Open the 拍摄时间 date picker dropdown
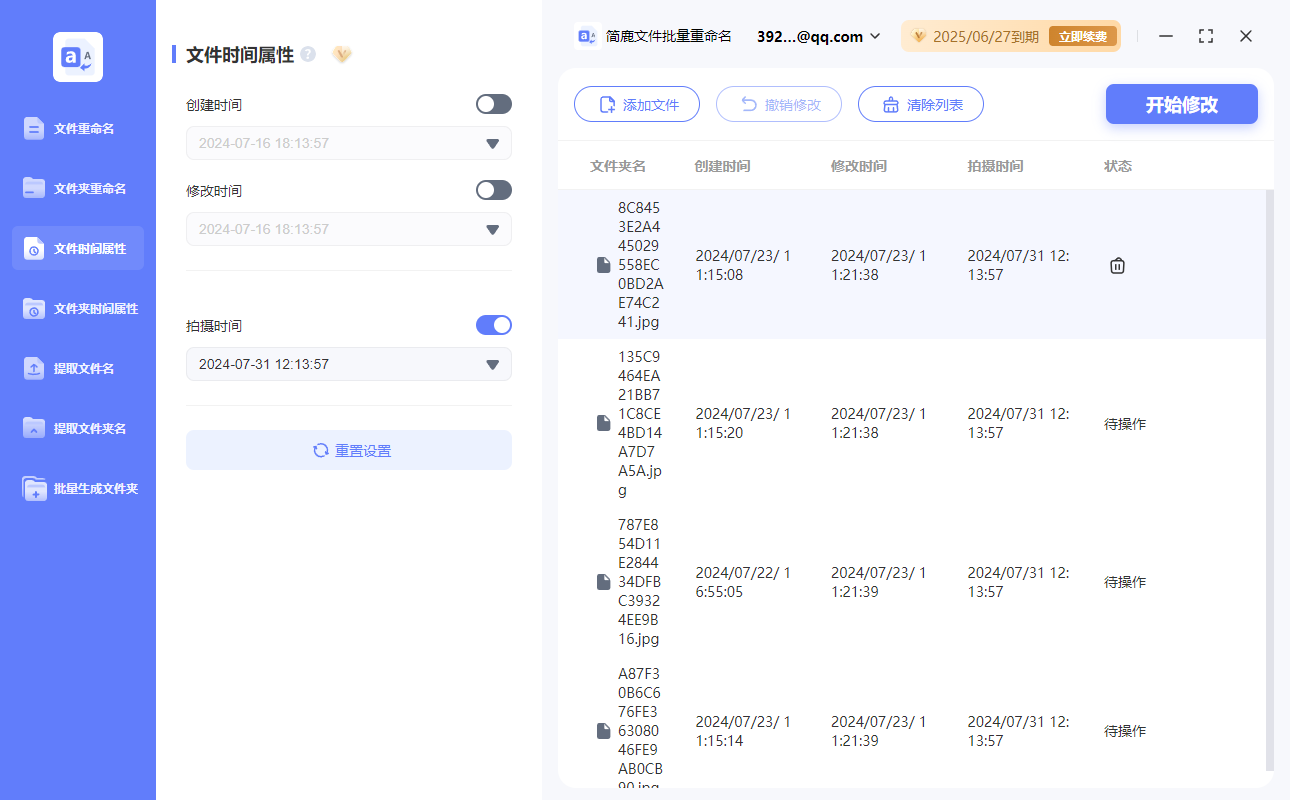Viewport: 1290px width, 800px height. click(491, 364)
